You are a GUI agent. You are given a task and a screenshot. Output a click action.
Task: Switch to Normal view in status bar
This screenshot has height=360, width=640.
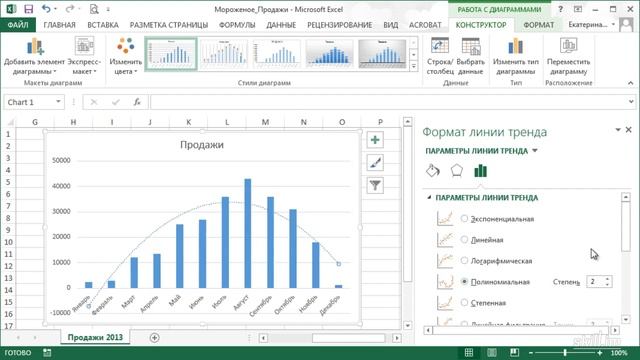[469, 353]
